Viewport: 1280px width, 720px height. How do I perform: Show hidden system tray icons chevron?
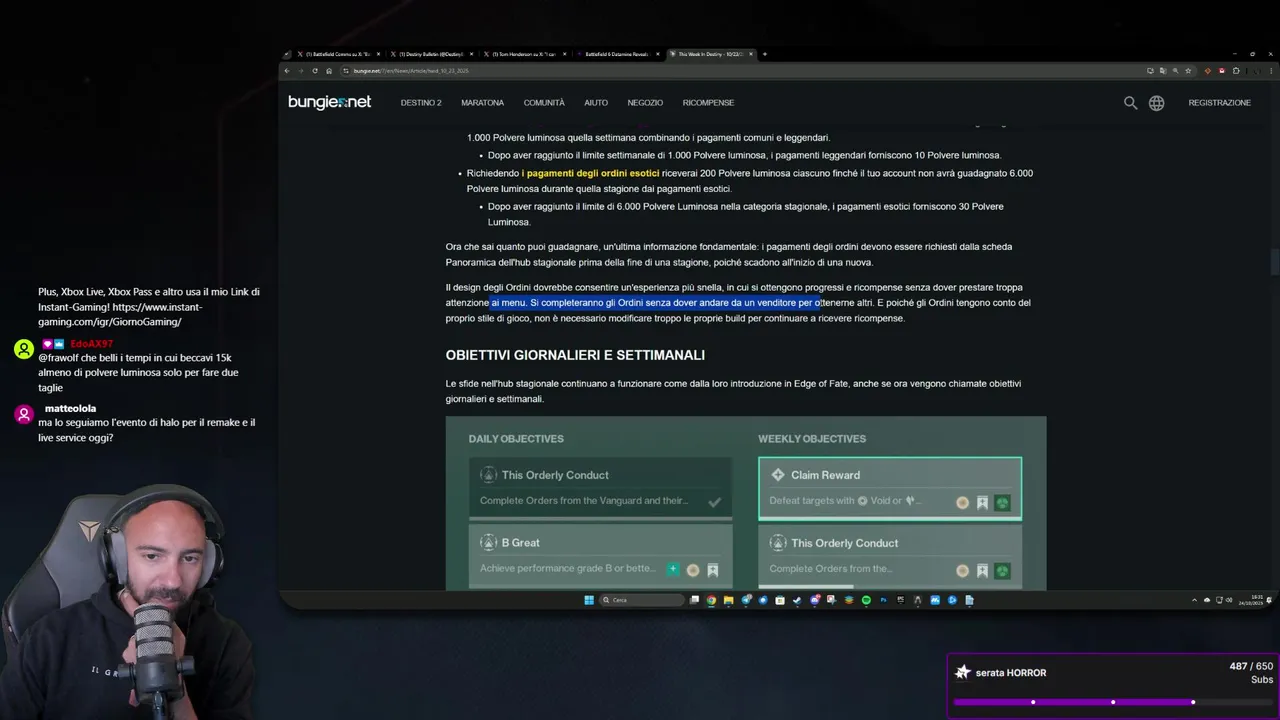click(x=1194, y=600)
